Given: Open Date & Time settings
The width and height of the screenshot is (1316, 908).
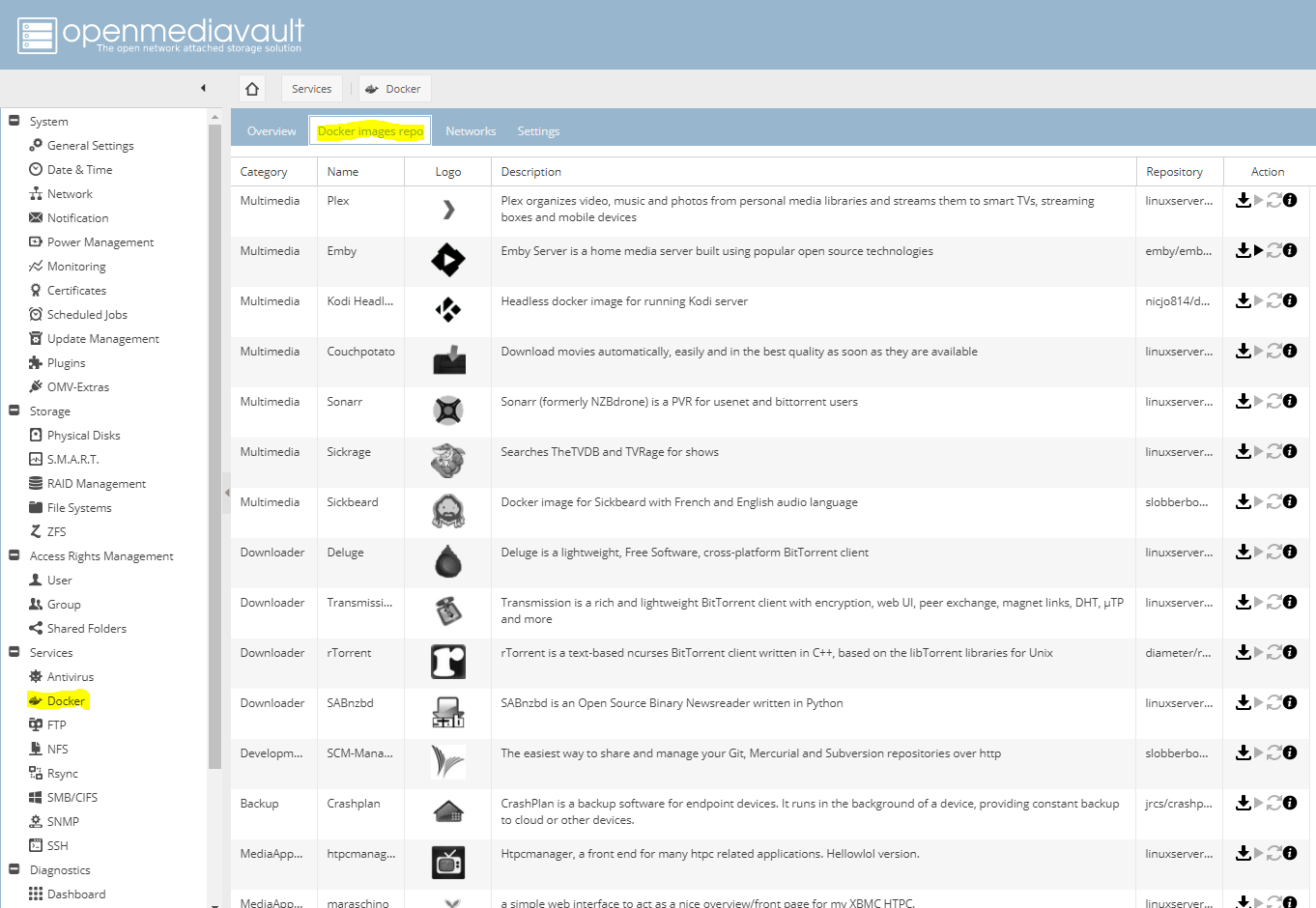Looking at the screenshot, I should click(79, 169).
